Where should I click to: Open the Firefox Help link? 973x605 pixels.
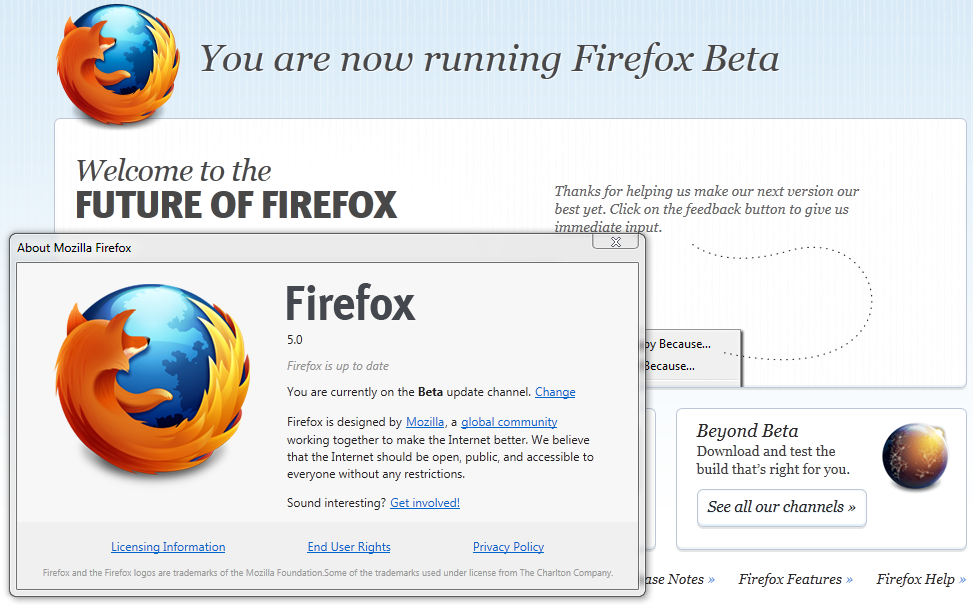coord(920,580)
